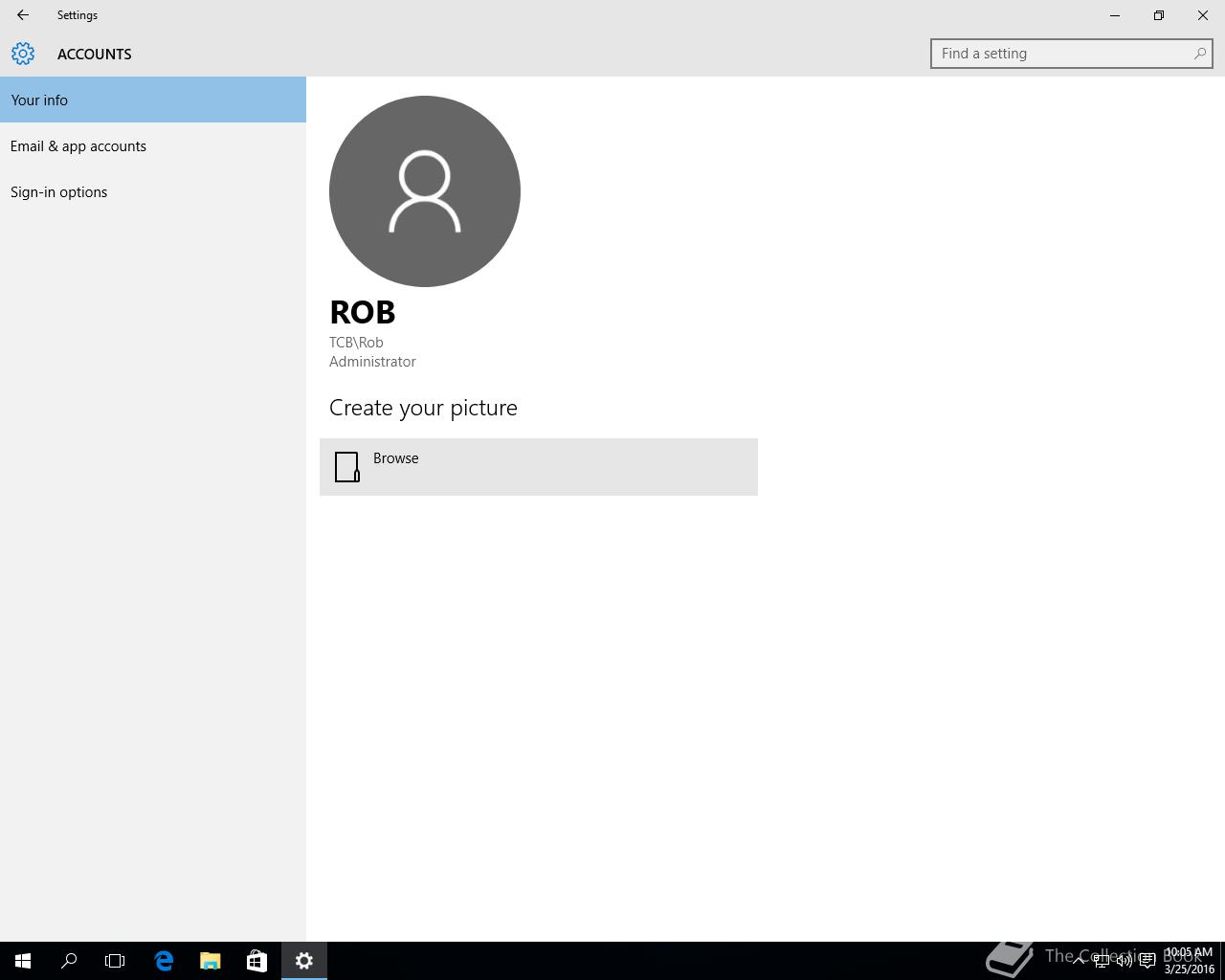Click the TCB\Rob account text

pos(356,343)
